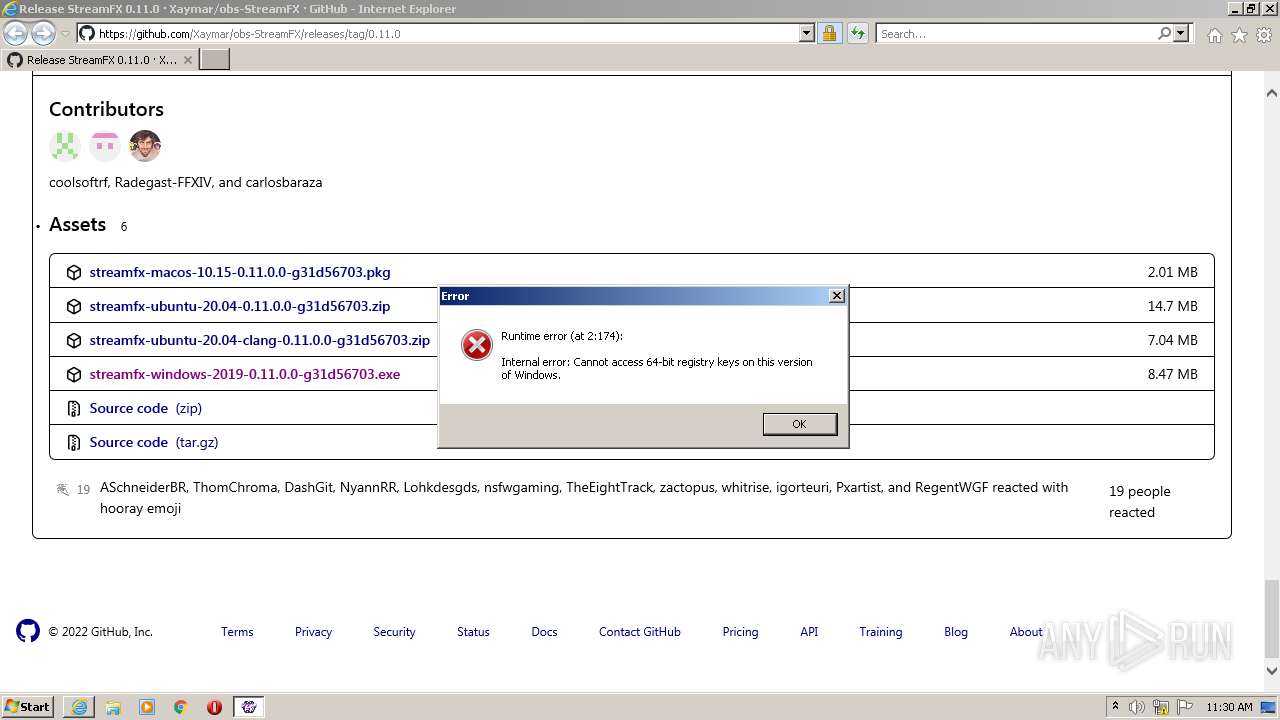The height and width of the screenshot is (720, 1280).
Task: Download streamfx-macos-10.15 pkg file
Action: (240, 272)
